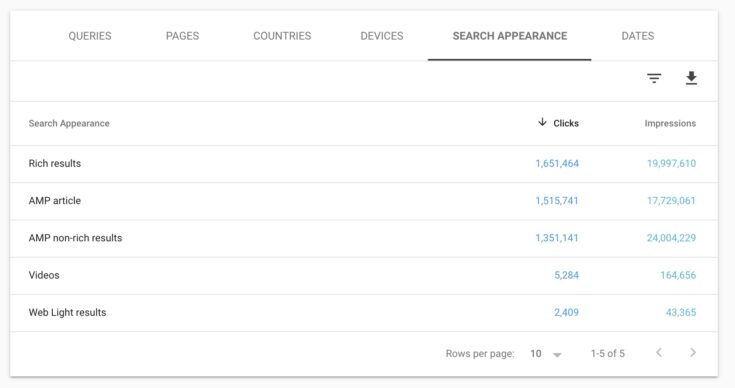735x388 pixels.
Task: Click the 43,365 impressions value
Action: point(681,313)
